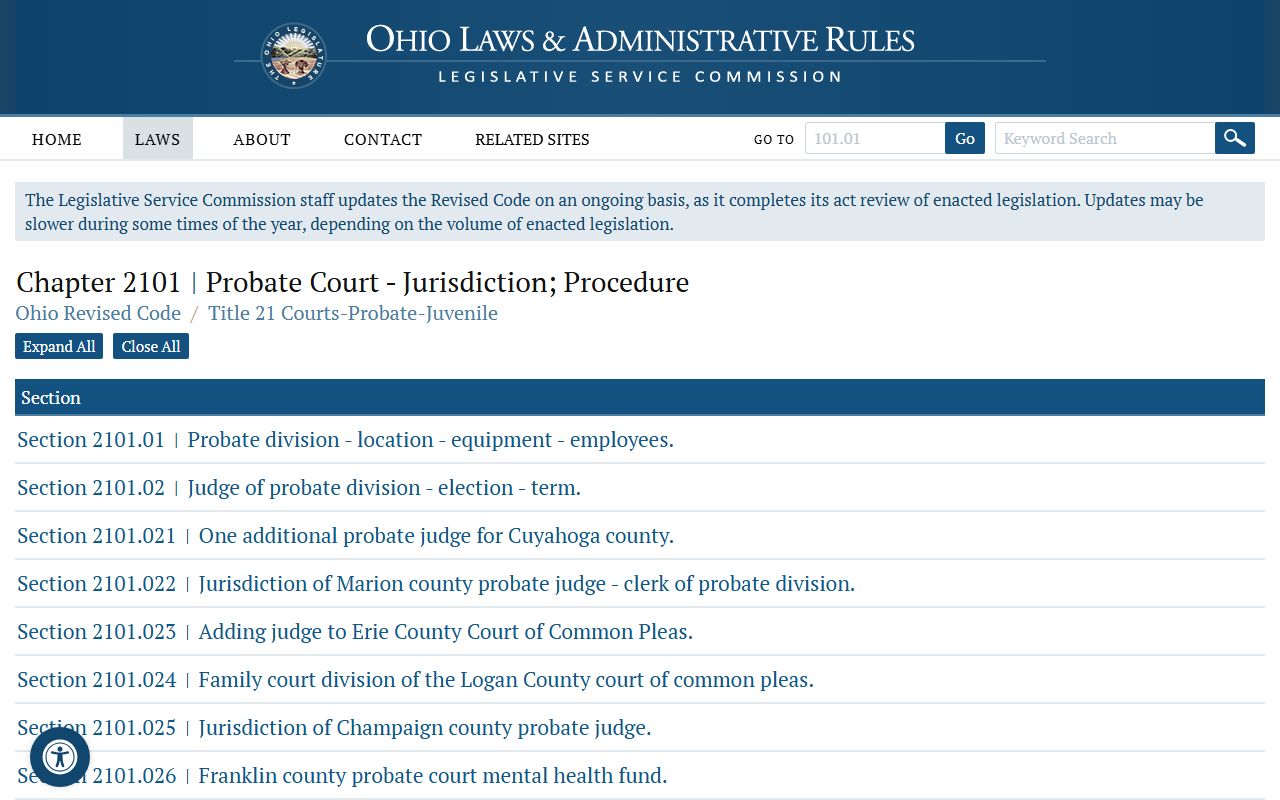
Task: Open the RELATED SITES menu item
Action: tap(532, 139)
